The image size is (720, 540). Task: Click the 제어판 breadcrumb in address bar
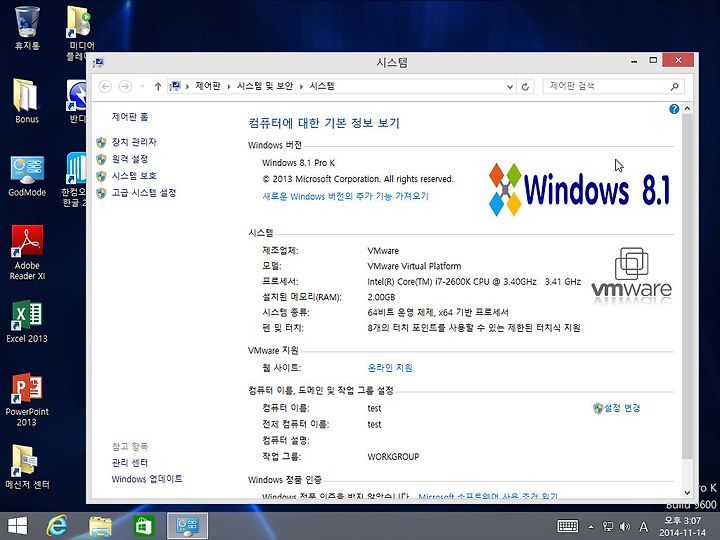(x=208, y=86)
